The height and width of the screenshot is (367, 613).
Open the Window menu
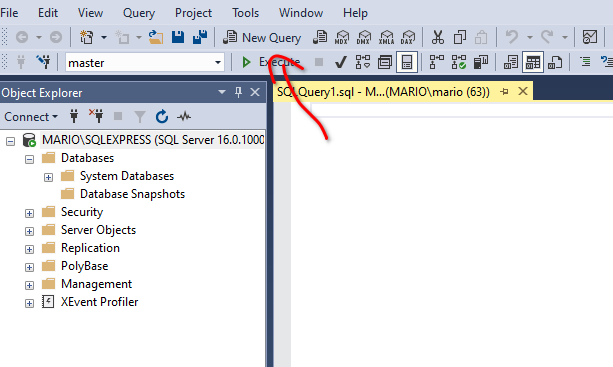301,13
